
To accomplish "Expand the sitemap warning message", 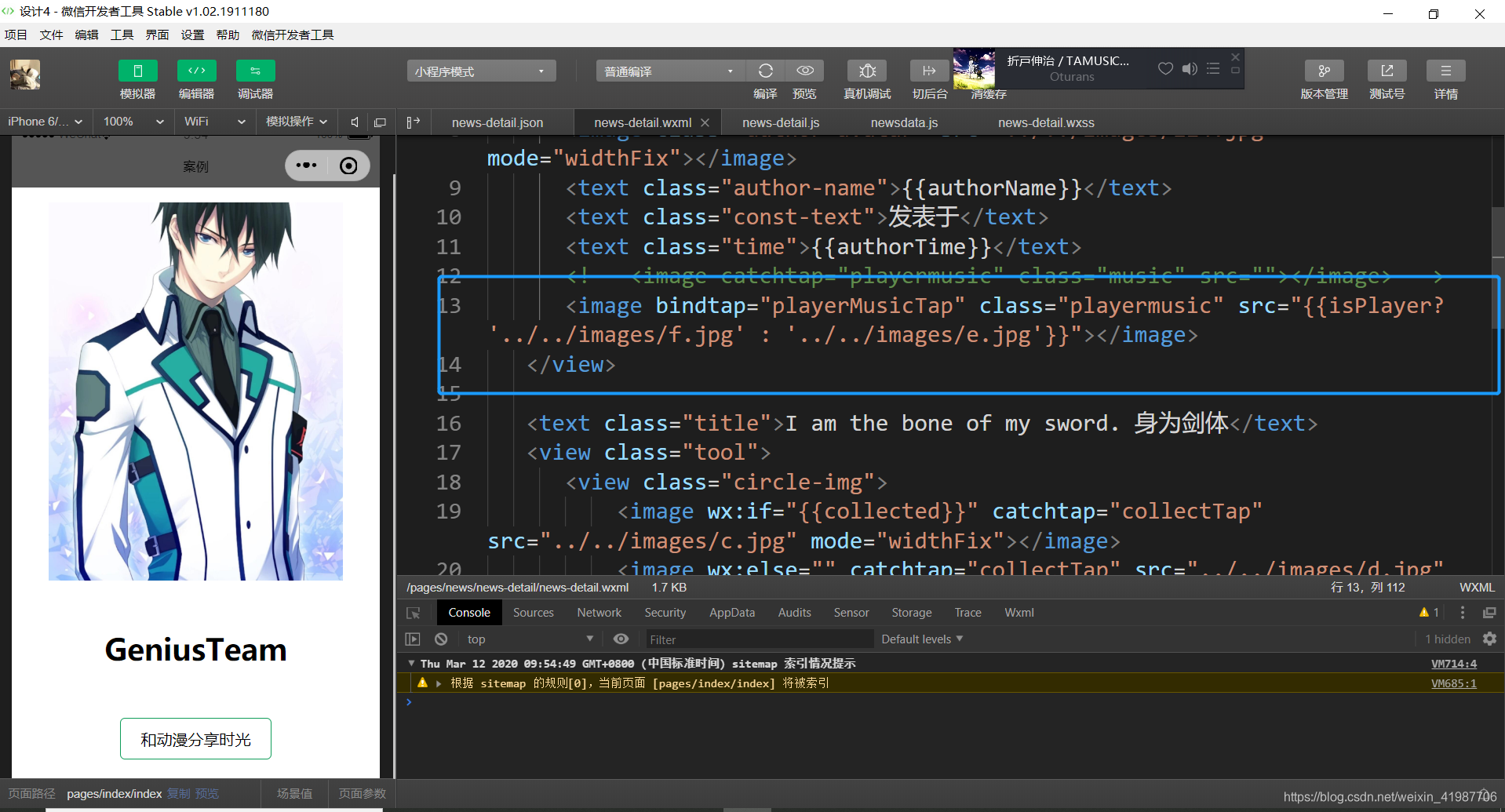I will (x=439, y=683).
